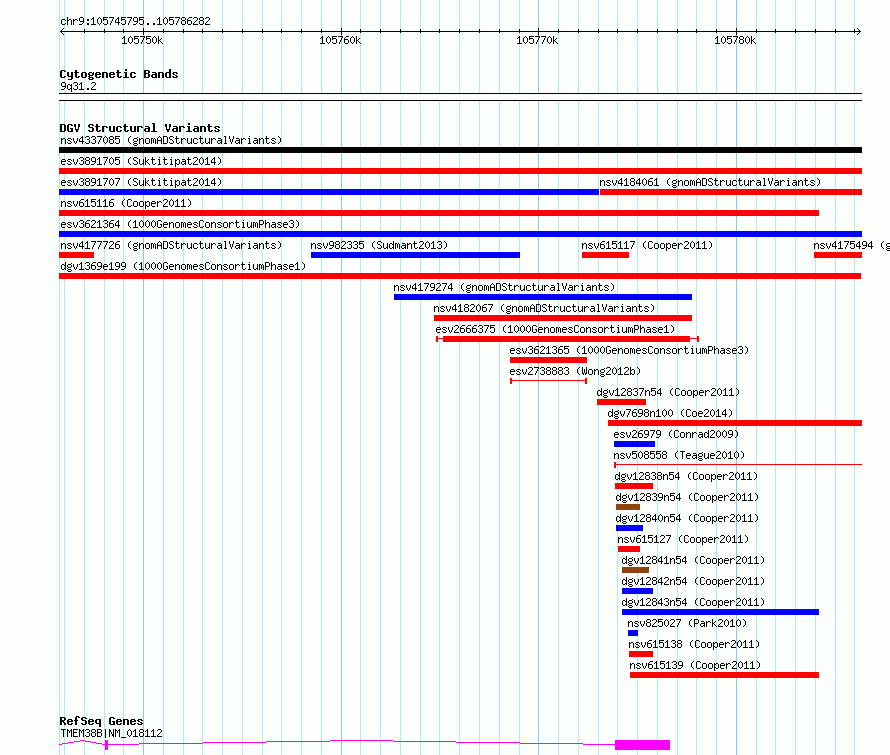This screenshot has height=755, width=890.
Task: Open variant esv3891705 Suktitipat2014 label
Action: coord(141,161)
